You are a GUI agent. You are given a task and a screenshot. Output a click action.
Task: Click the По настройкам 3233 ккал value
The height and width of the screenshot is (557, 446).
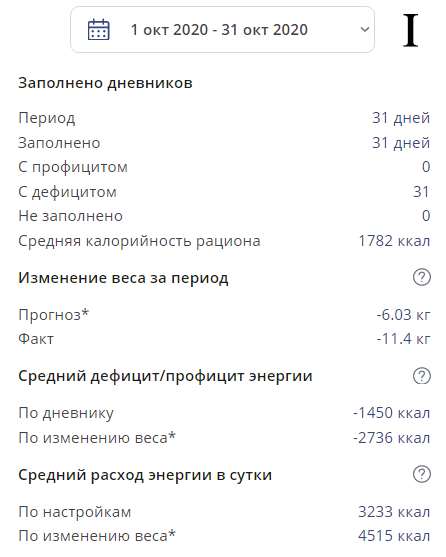click(394, 512)
